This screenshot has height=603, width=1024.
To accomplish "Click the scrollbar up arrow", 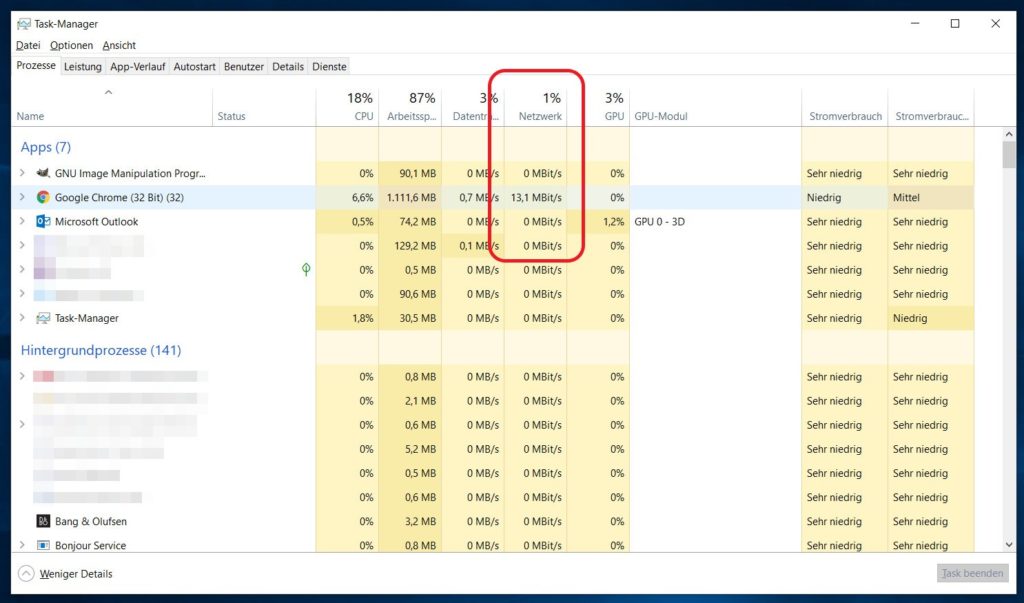I will pyautogui.click(x=1009, y=134).
